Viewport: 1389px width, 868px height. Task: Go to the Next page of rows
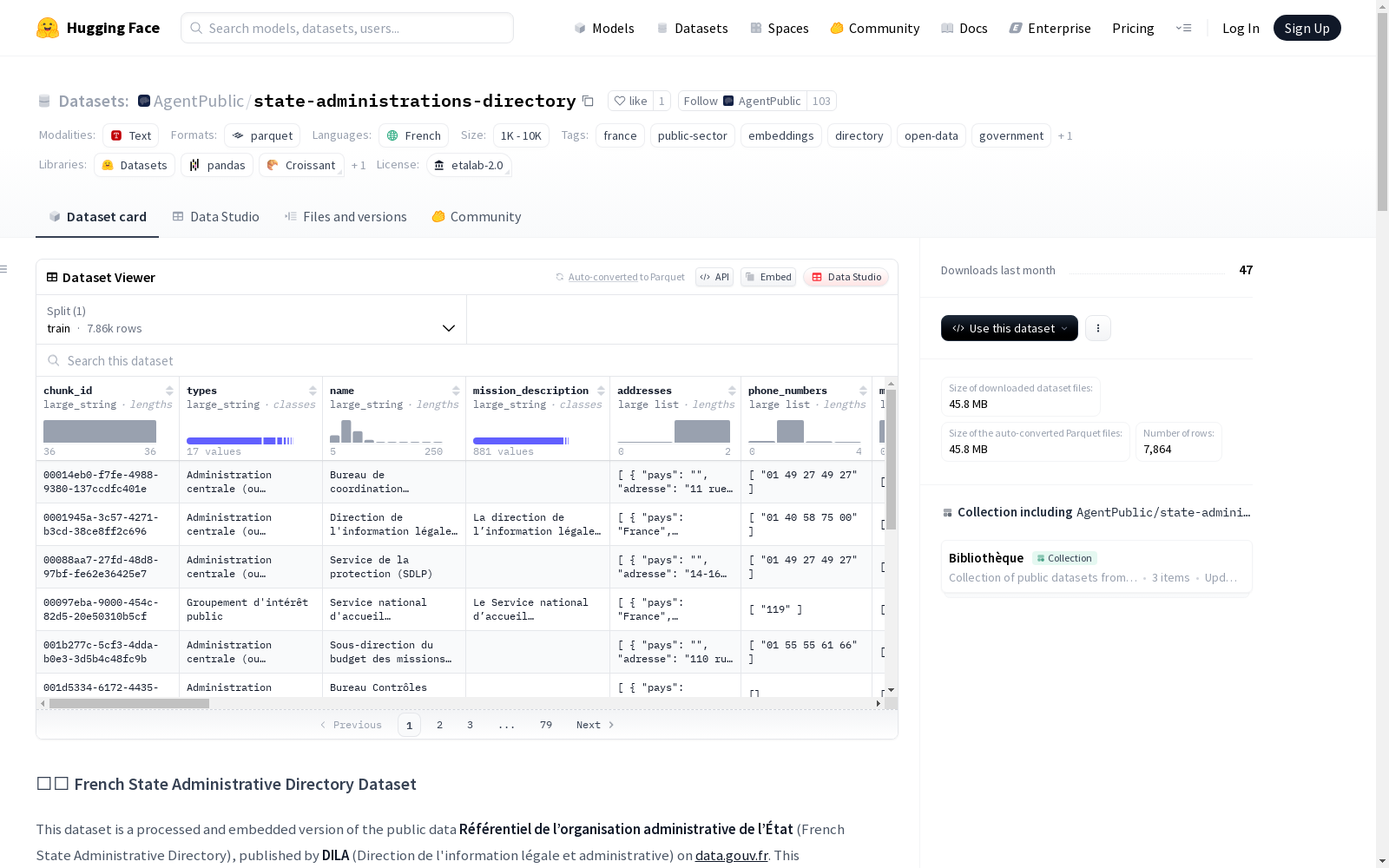[x=596, y=725]
